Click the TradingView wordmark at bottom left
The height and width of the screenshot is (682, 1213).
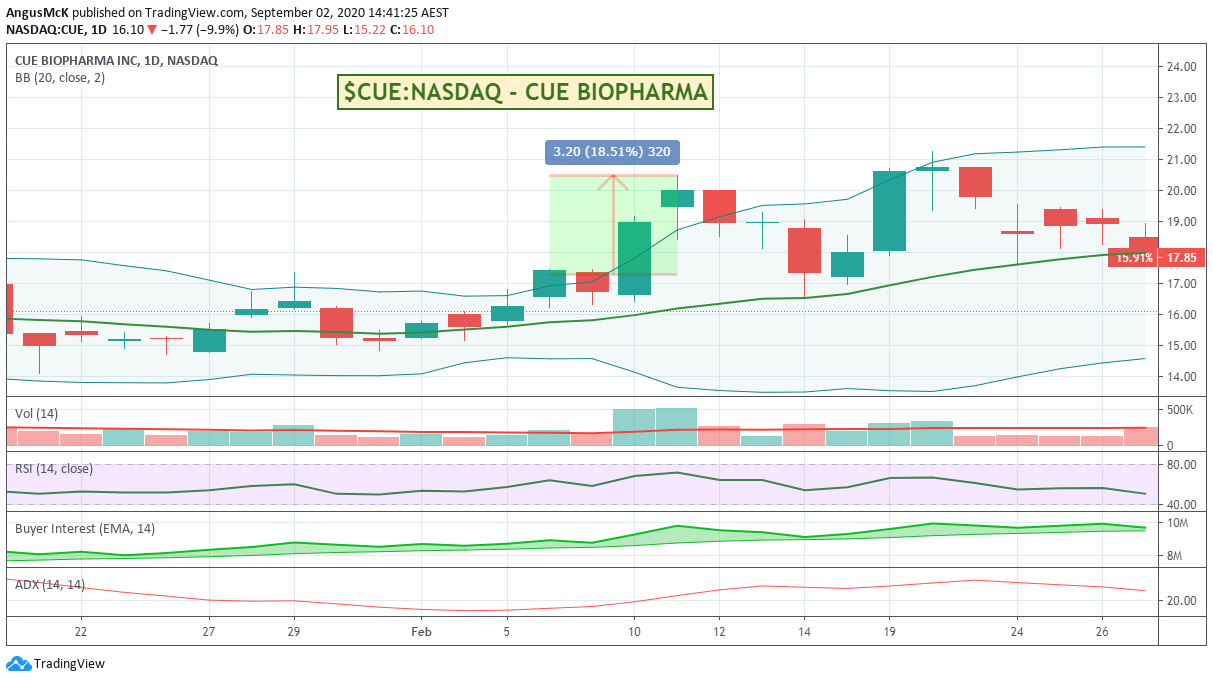pyautogui.click(x=69, y=664)
